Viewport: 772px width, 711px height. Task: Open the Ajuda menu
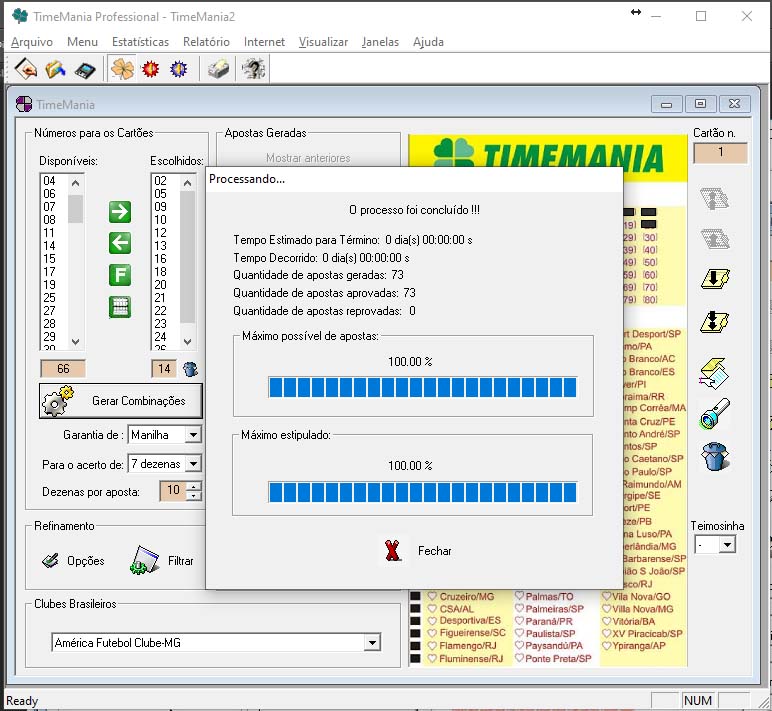point(428,42)
